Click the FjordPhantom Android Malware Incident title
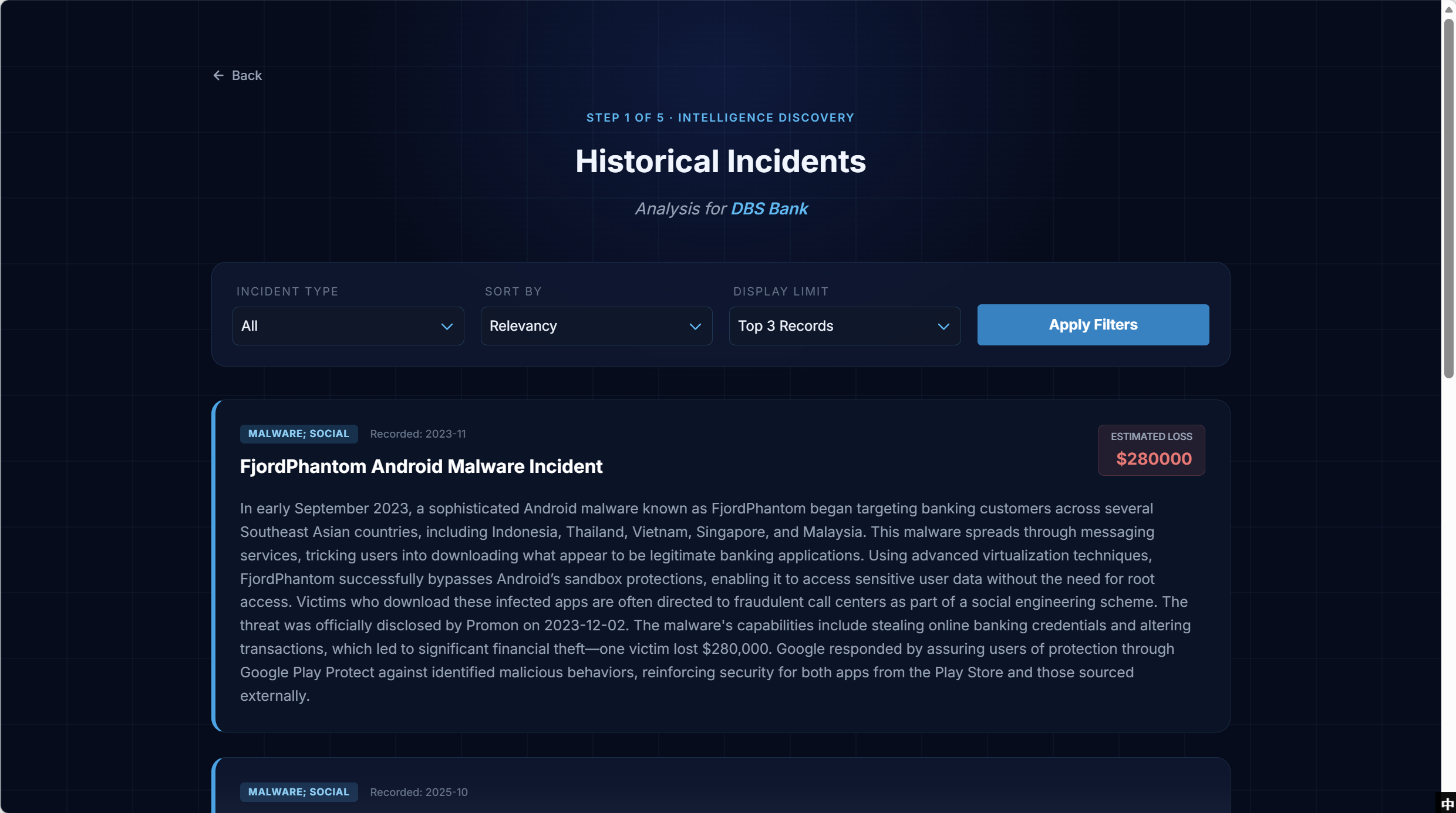Viewport: 1456px width, 813px height. [421, 466]
